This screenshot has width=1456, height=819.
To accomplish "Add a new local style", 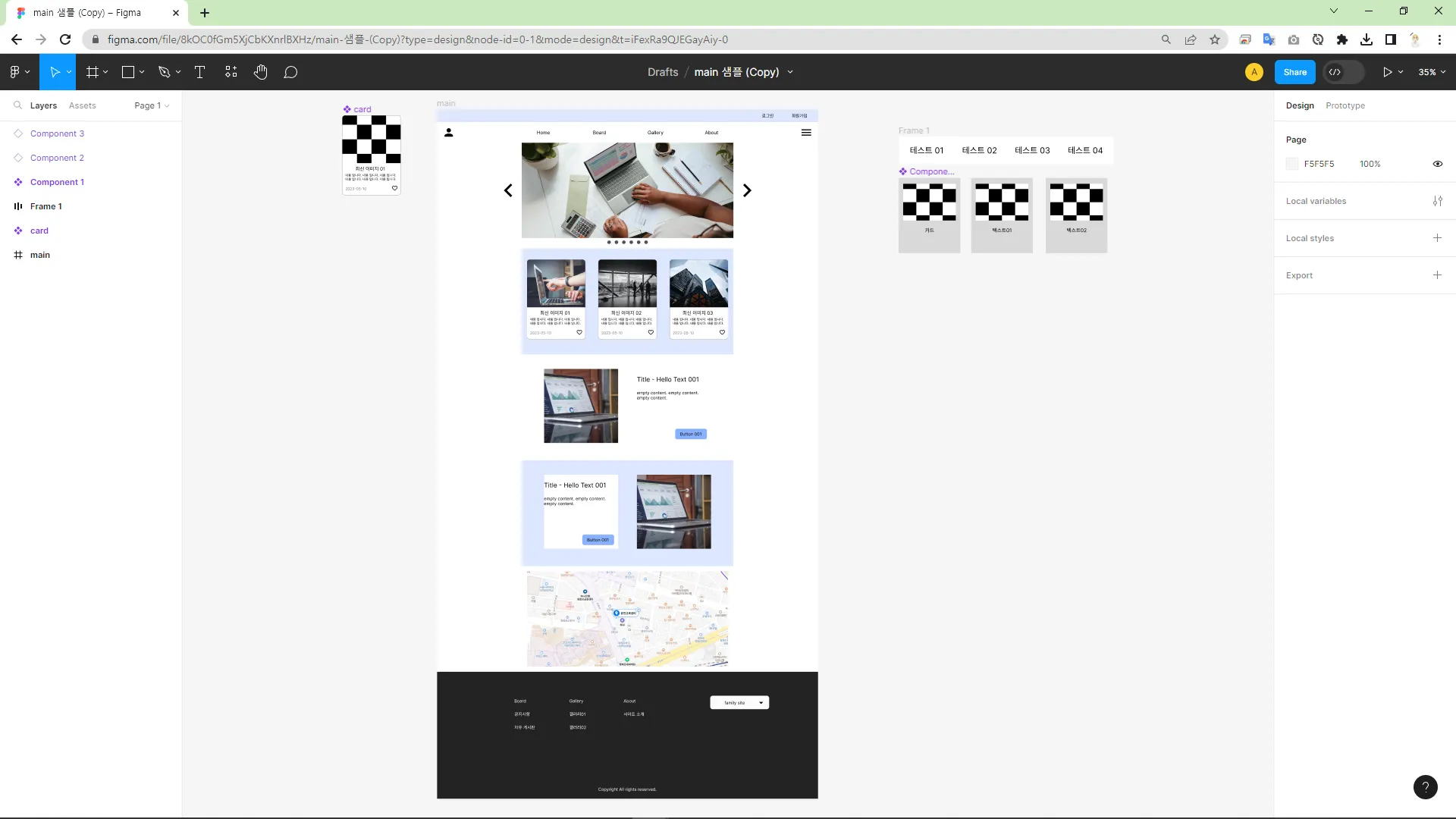I will coord(1437,238).
